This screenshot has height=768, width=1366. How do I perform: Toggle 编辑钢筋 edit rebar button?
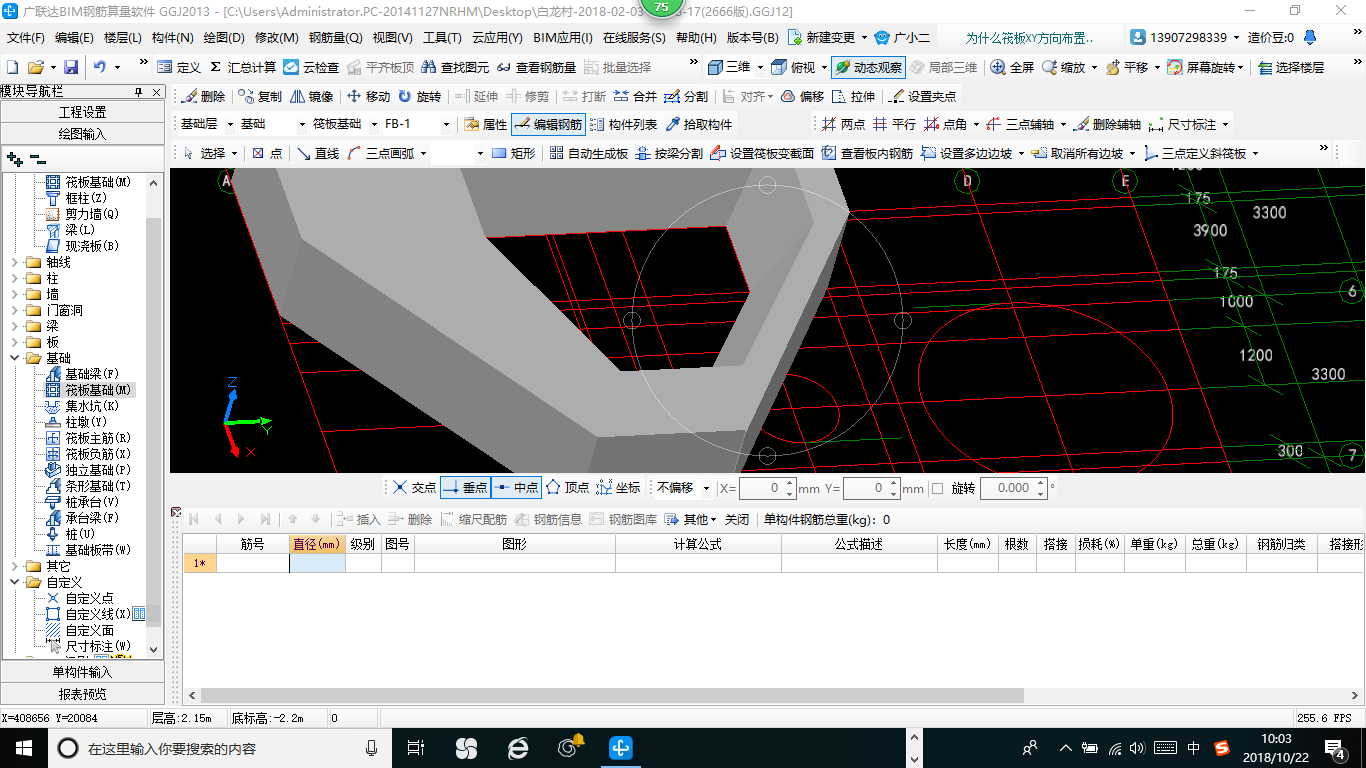547,125
